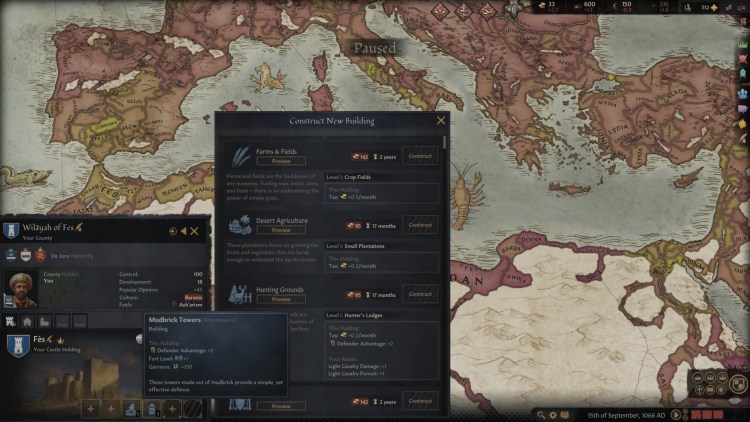Click the game speed red indicator bars

707,415
